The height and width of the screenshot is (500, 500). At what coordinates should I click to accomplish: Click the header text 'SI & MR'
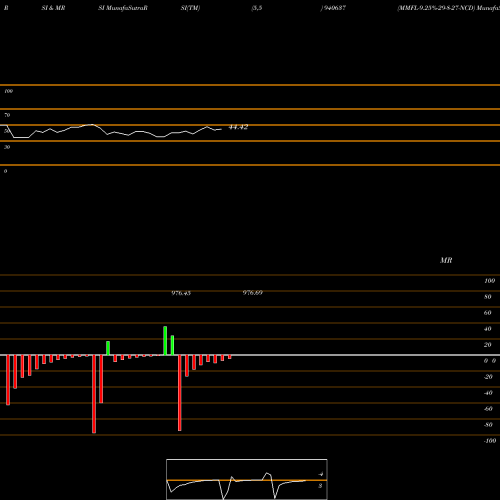(x=53, y=8)
